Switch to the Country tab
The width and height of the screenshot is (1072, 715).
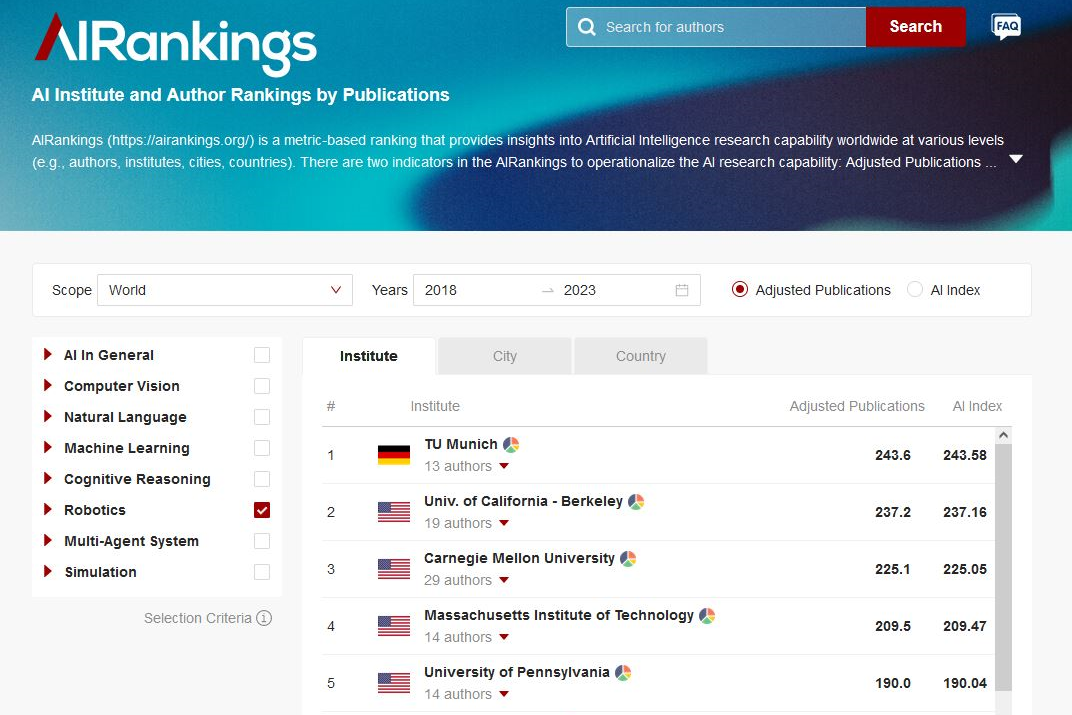(x=641, y=356)
